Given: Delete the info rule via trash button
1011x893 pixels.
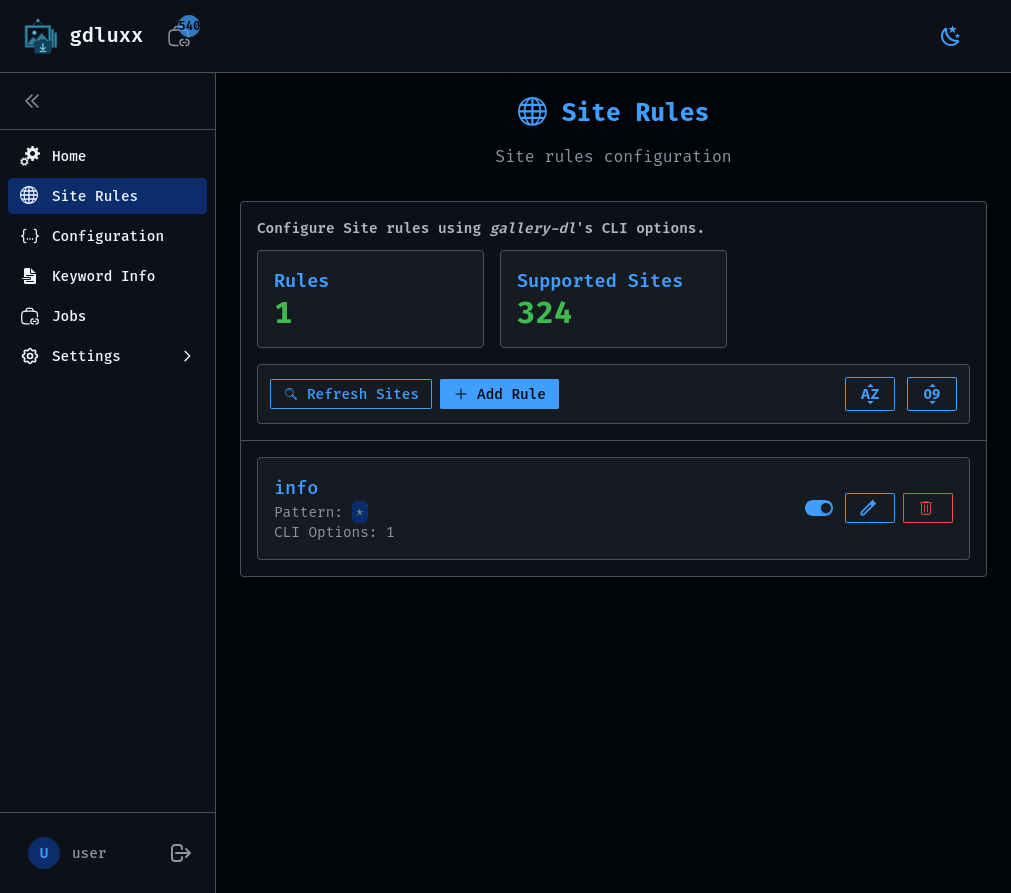Looking at the screenshot, I should pyautogui.click(x=927, y=508).
